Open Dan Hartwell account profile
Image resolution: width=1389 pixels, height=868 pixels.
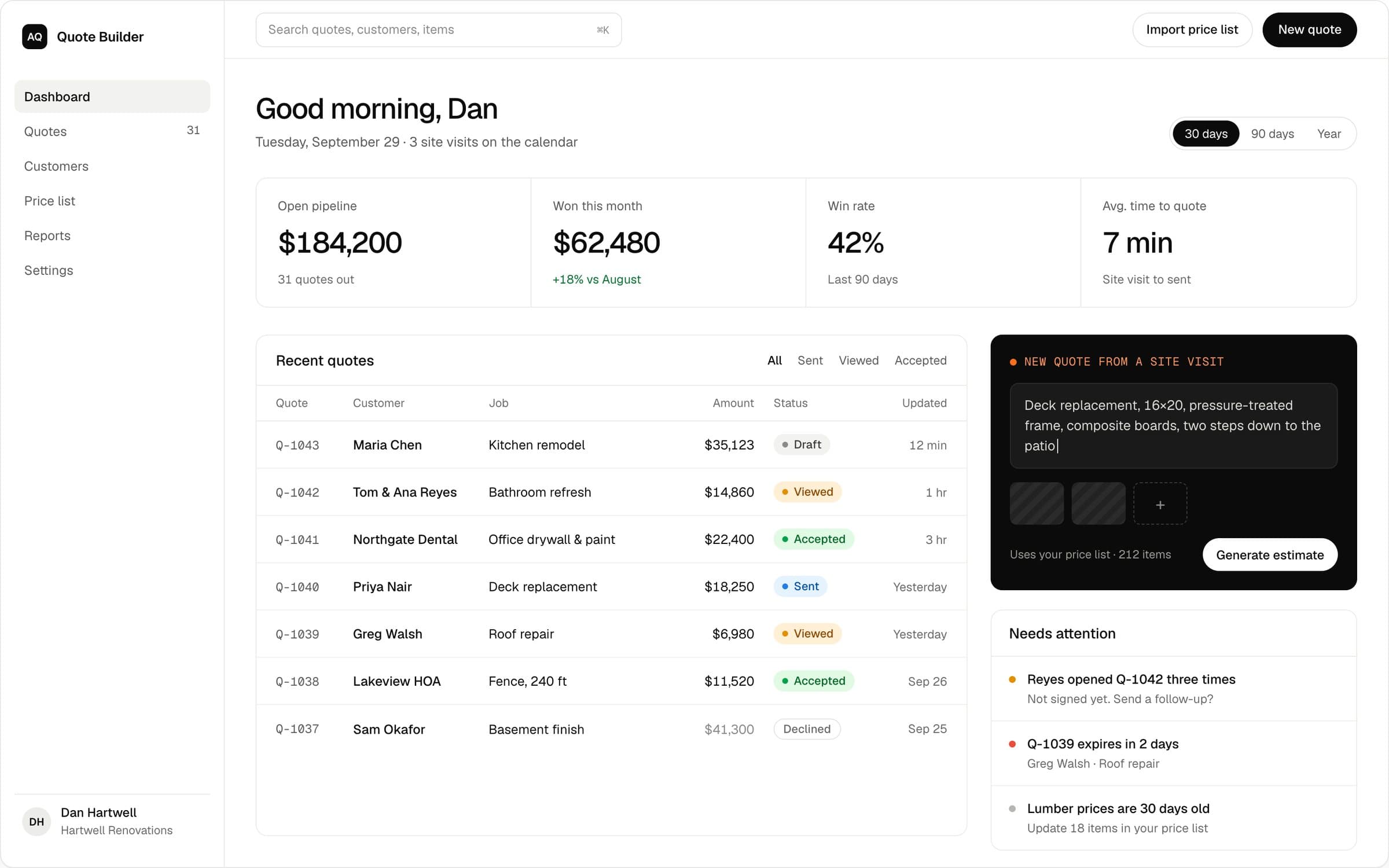point(112,821)
